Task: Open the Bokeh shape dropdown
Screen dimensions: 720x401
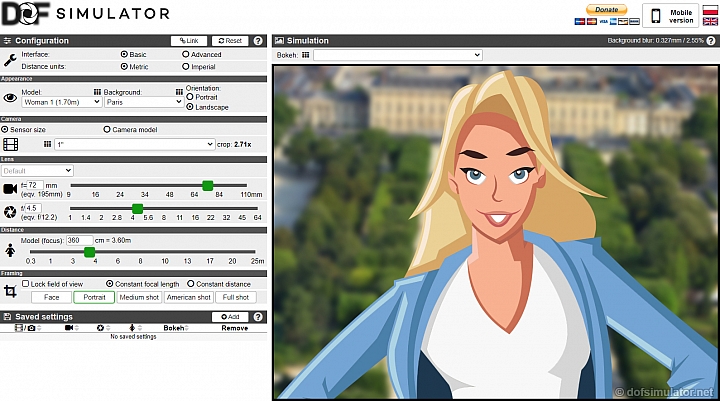Action: (x=398, y=55)
